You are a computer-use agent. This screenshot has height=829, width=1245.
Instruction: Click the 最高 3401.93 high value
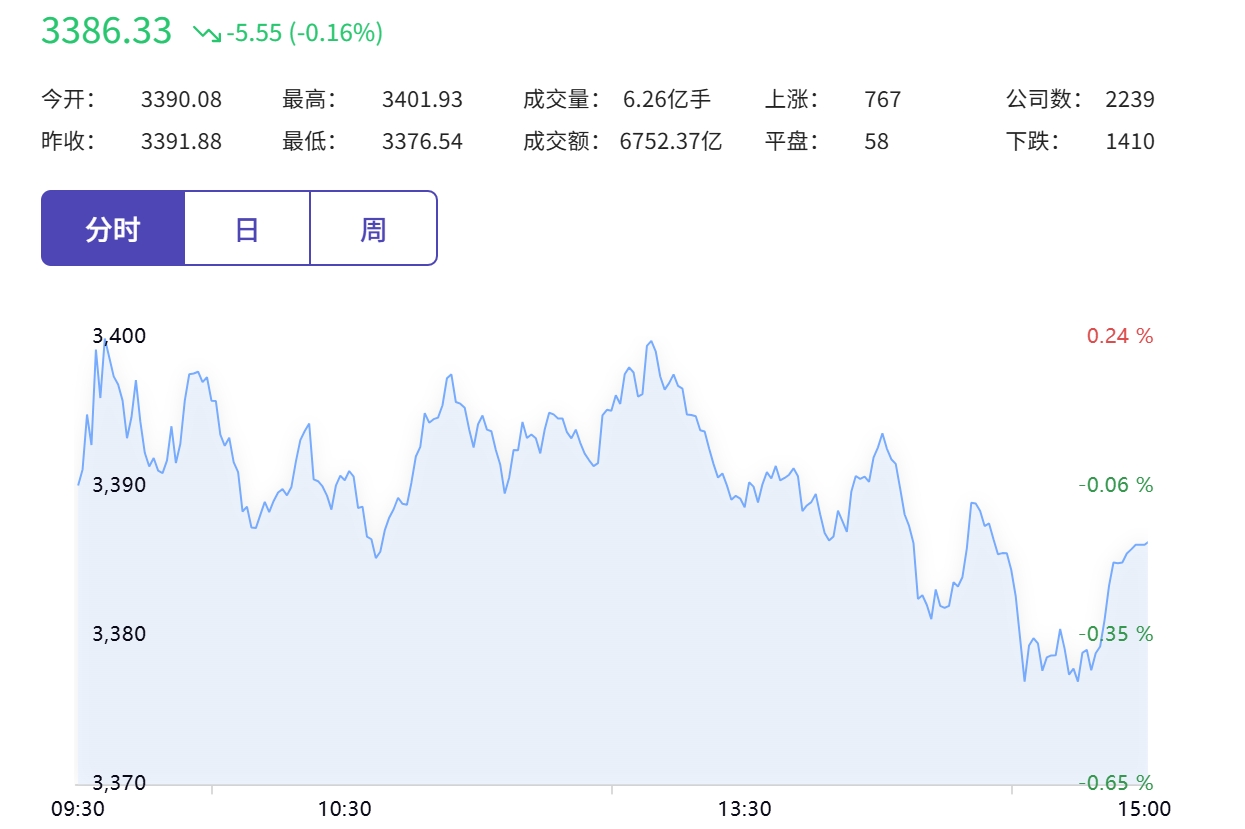click(x=422, y=99)
